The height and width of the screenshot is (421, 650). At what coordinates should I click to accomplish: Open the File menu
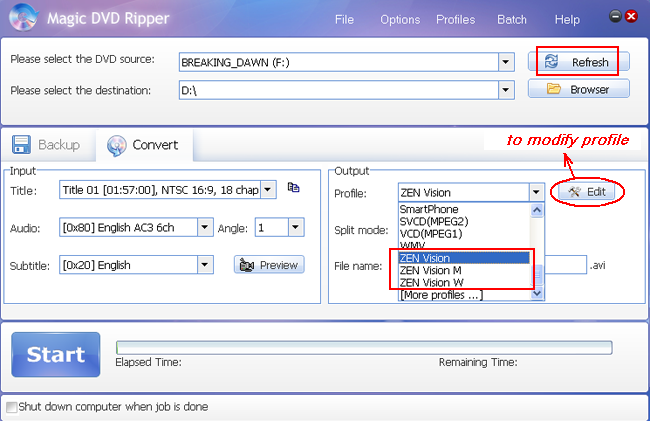coord(344,19)
